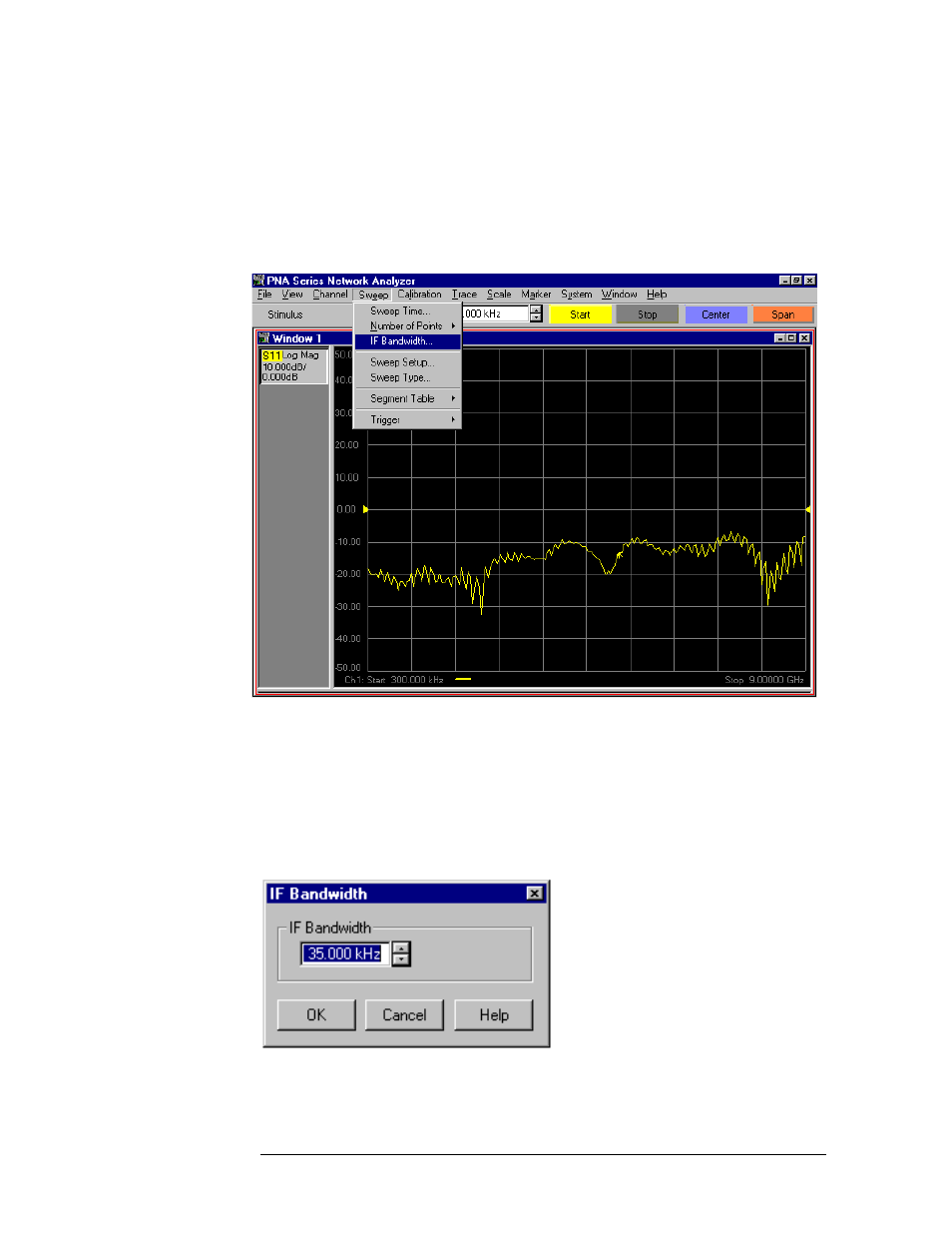The height and width of the screenshot is (1233, 952).
Task: Expand the Trigger submenu
Action: 407,420
